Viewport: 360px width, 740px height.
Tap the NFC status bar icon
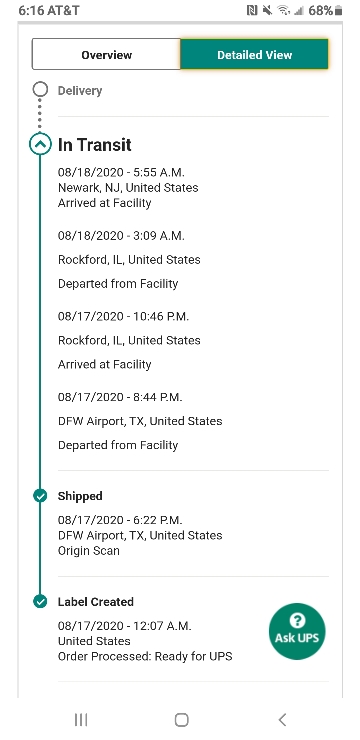pos(252,10)
